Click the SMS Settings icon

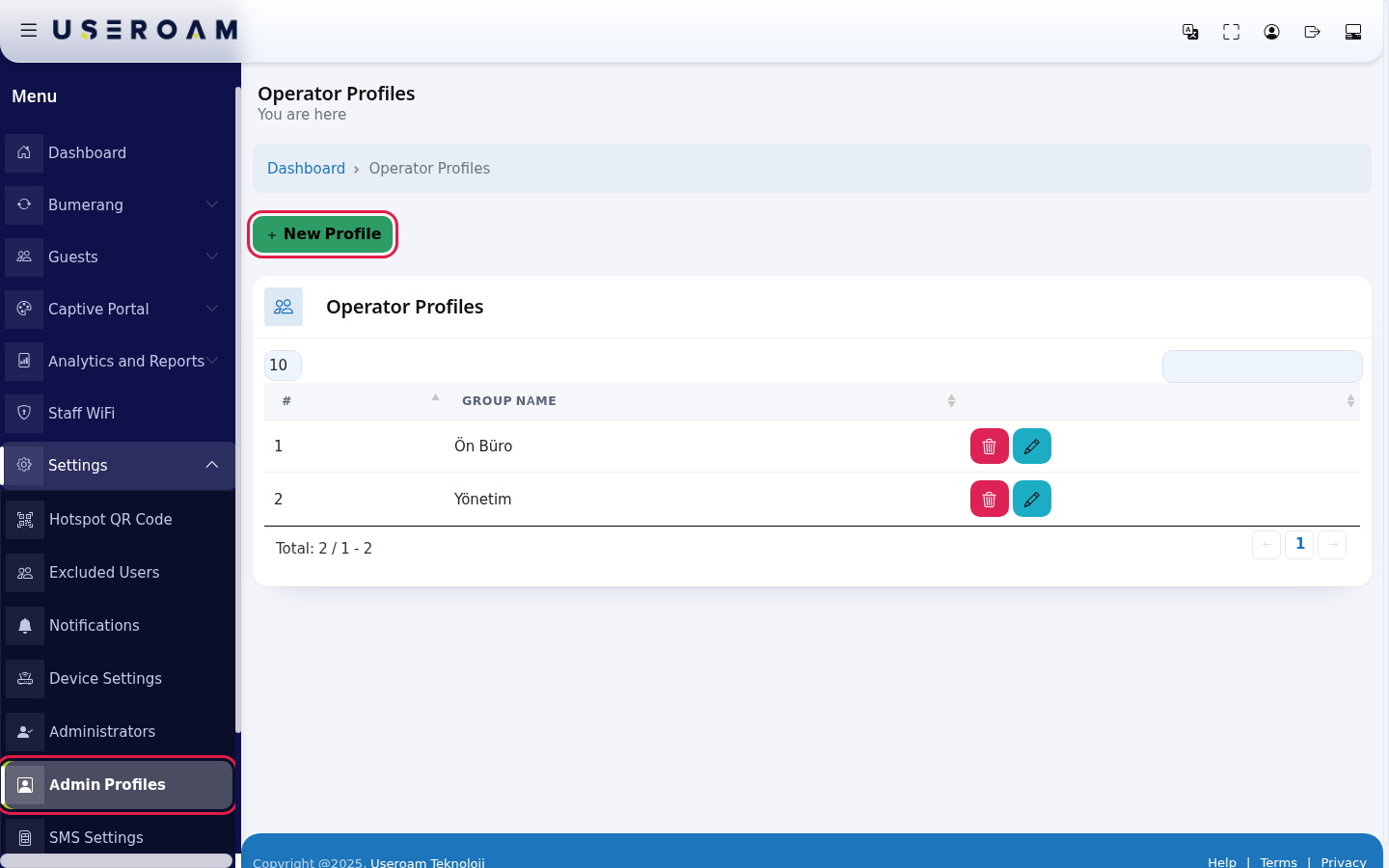point(25,837)
